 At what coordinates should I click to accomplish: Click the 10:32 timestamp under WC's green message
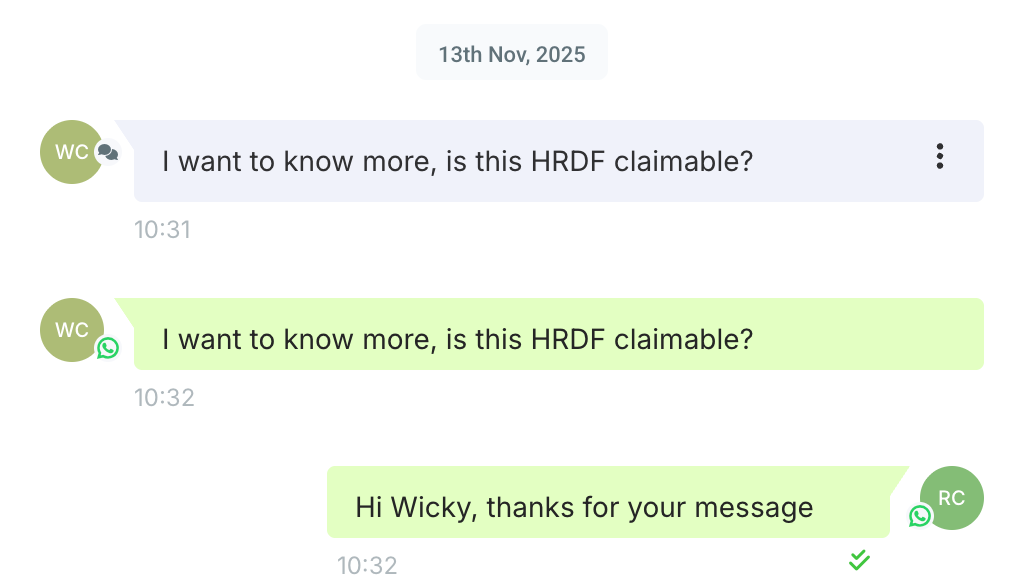pos(164,398)
